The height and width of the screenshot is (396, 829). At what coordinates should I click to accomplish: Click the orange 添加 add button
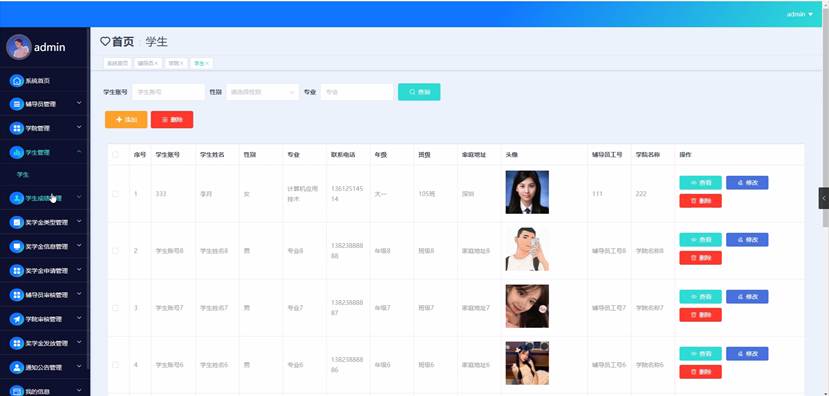[126, 119]
